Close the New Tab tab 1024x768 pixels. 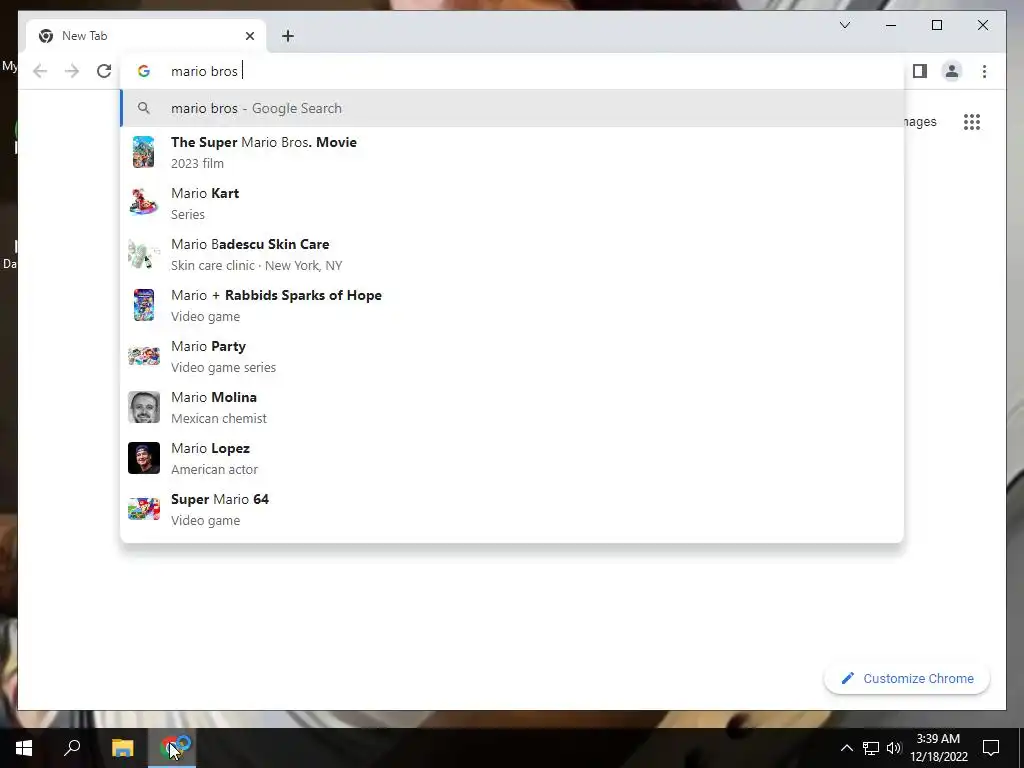click(x=249, y=36)
